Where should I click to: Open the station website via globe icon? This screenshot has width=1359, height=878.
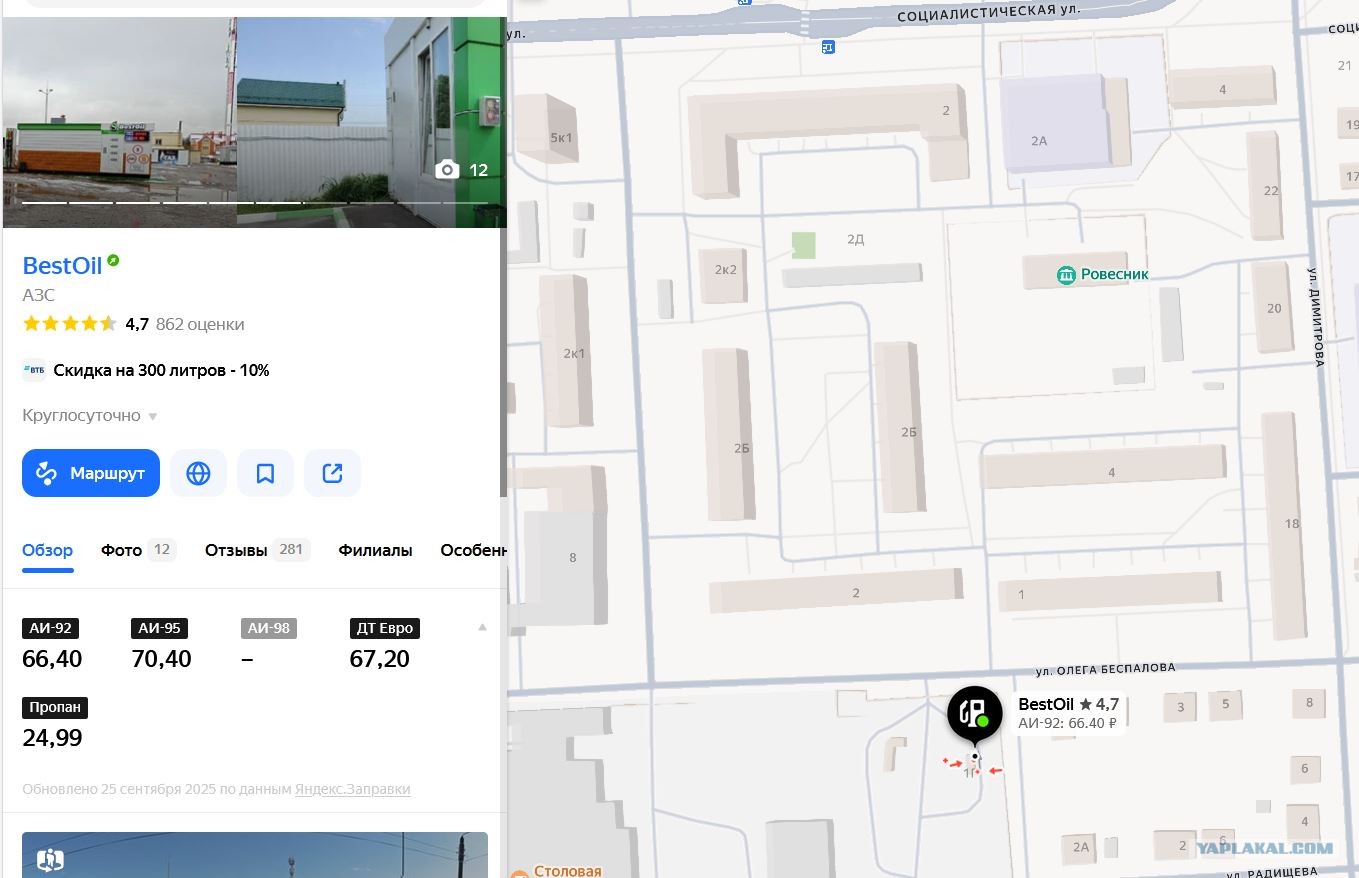coord(198,473)
